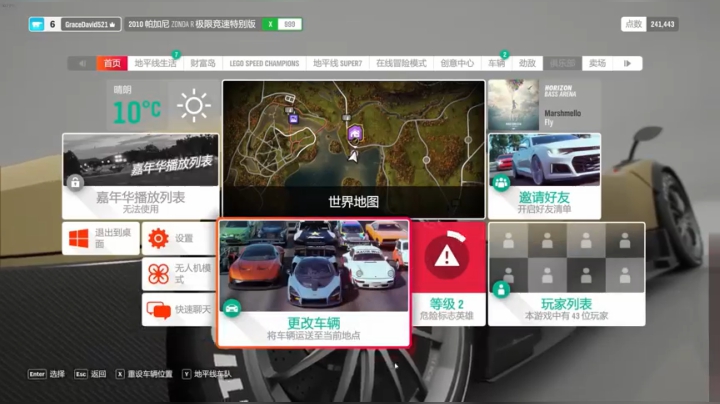Click the Y 地平线车队 hint
Viewport: 720px width, 404px height.
coord(207,374)
